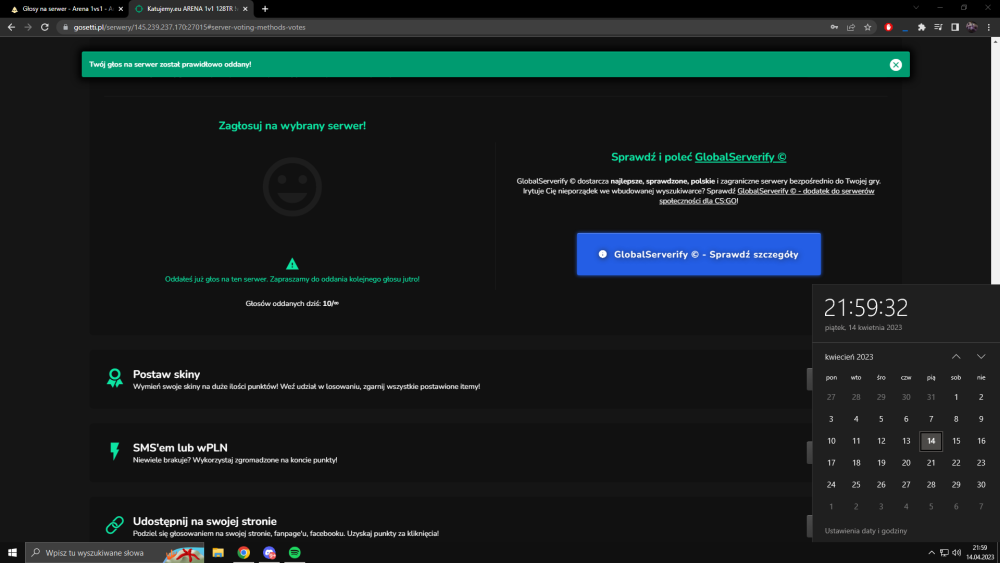This screenshot has height=563, width=1000.
Task: Click the volume speaker icon in tray
Action: click(956, 553)
